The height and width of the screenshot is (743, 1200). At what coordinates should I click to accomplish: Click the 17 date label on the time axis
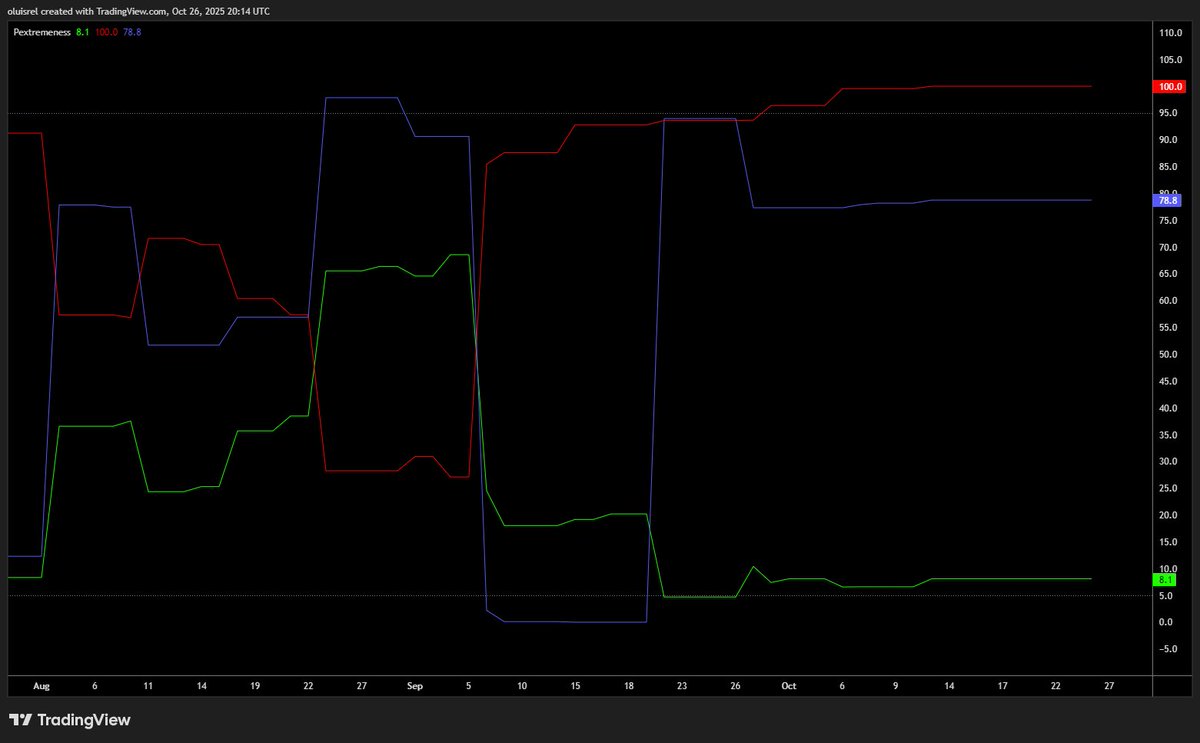pos(1003,687)
